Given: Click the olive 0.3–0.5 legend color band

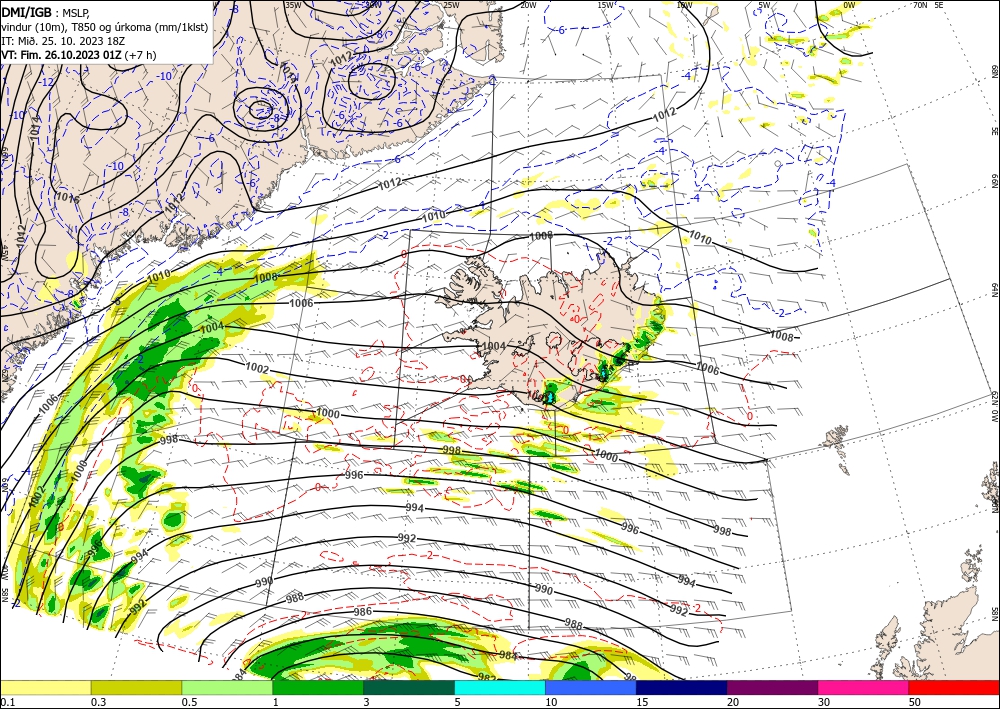Looking at the screenshot, I should point(136,687).
